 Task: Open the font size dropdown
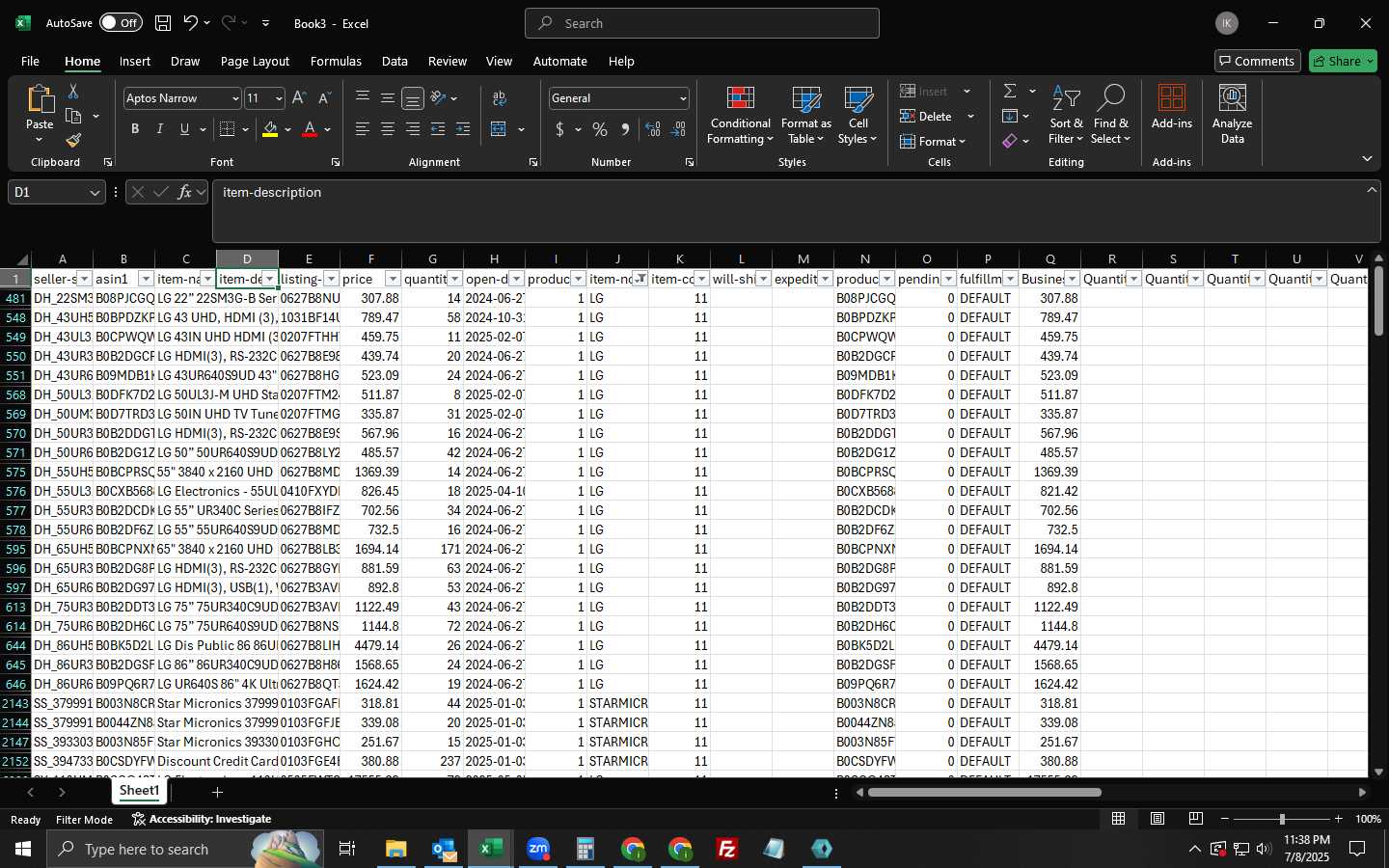(x=279, y=98)
